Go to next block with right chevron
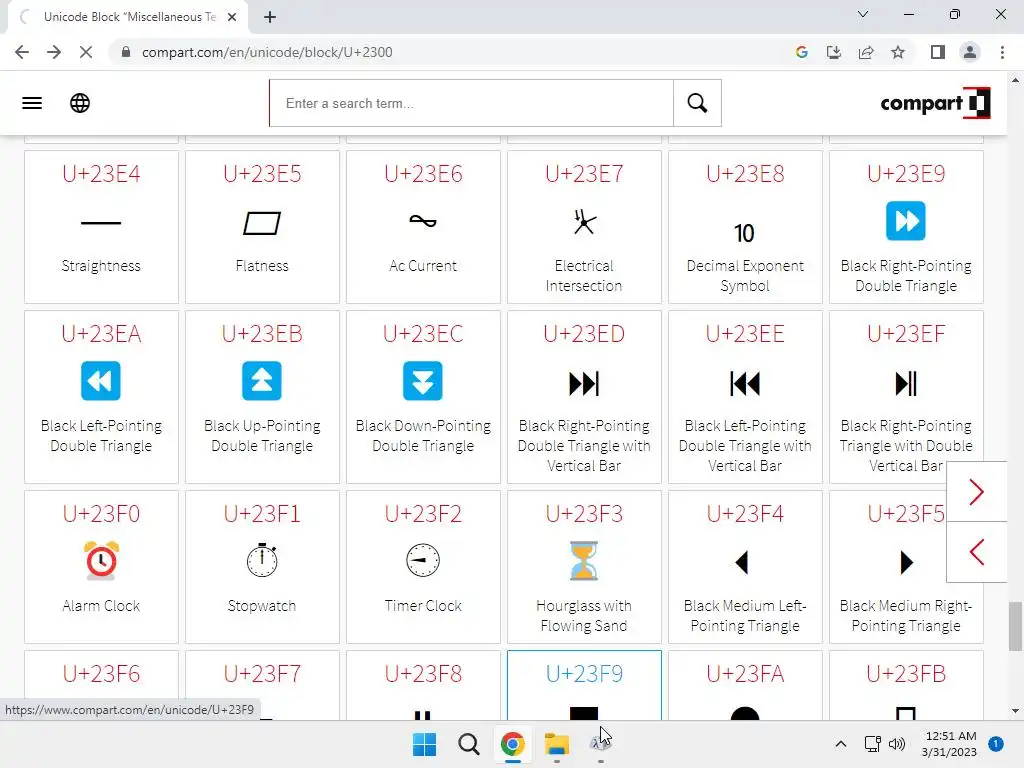The height and width of the screenshot is (768, 1024). click(976, 492)
